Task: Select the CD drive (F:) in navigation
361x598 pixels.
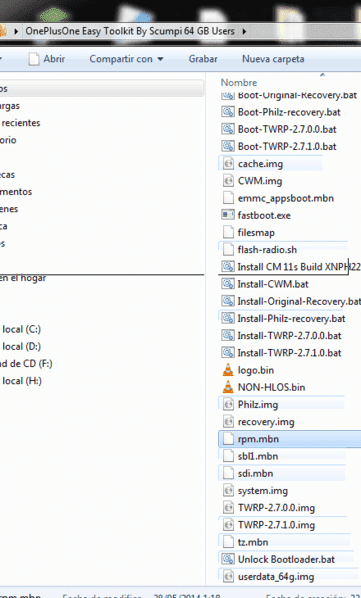Action: tap(26, 363)
